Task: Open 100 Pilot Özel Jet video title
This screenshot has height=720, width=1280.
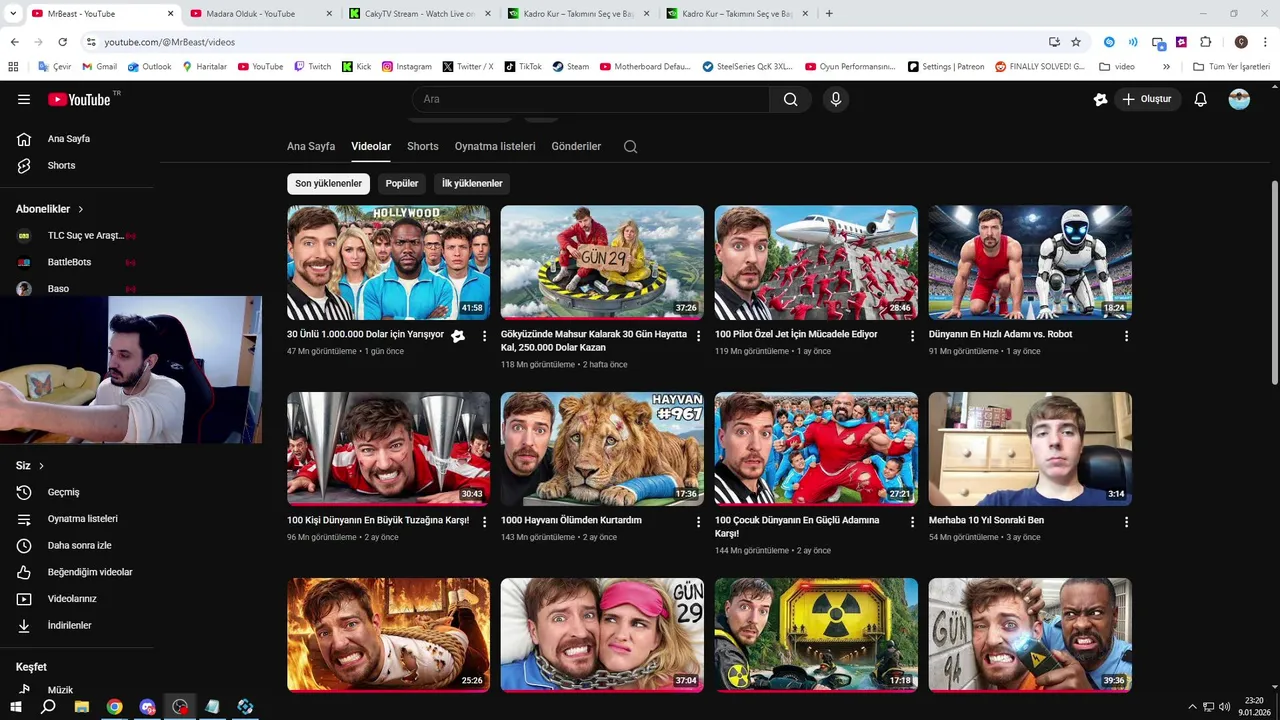Action: coord(796,334)
